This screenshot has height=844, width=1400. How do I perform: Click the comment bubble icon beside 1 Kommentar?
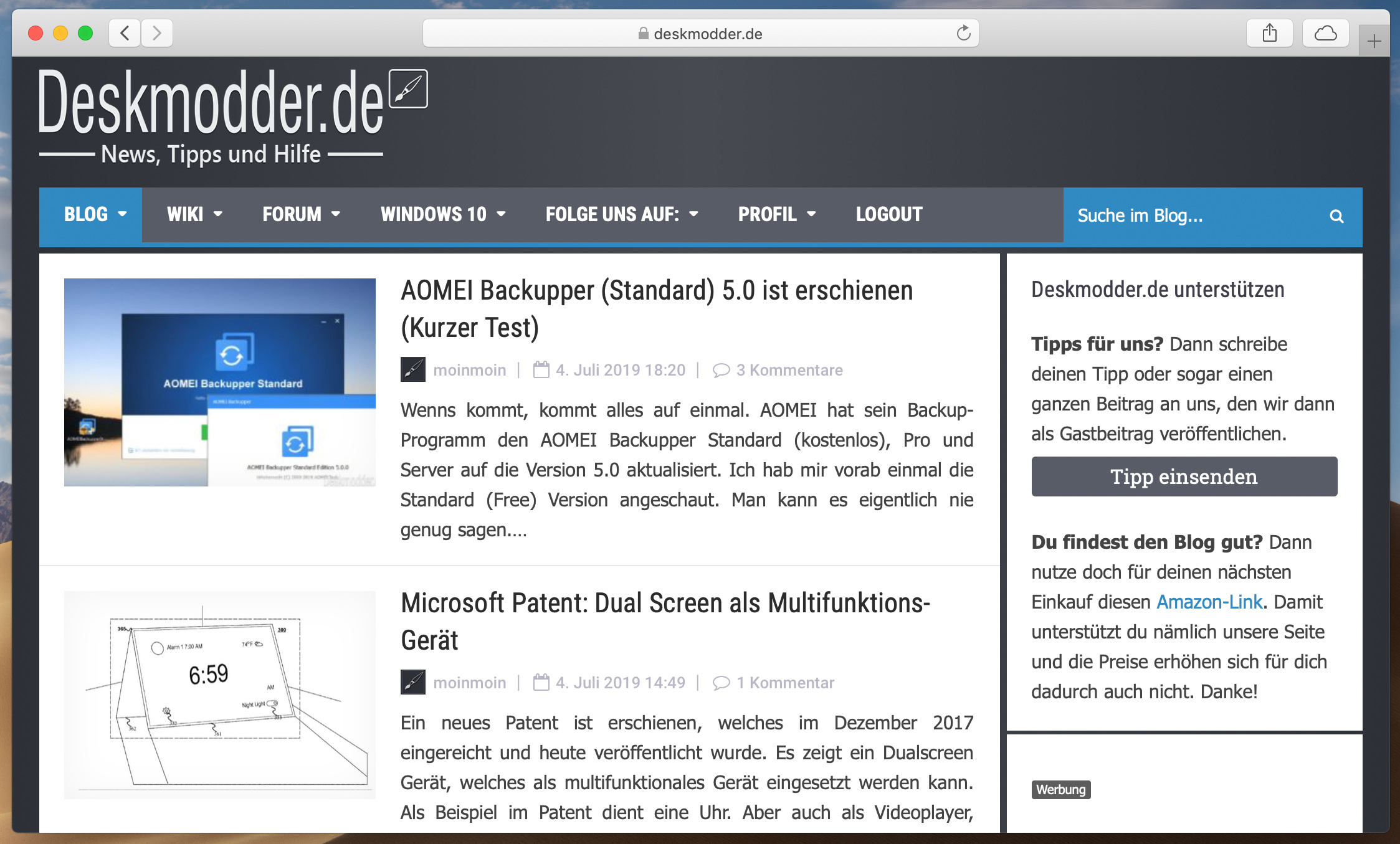tap(721, 683)
